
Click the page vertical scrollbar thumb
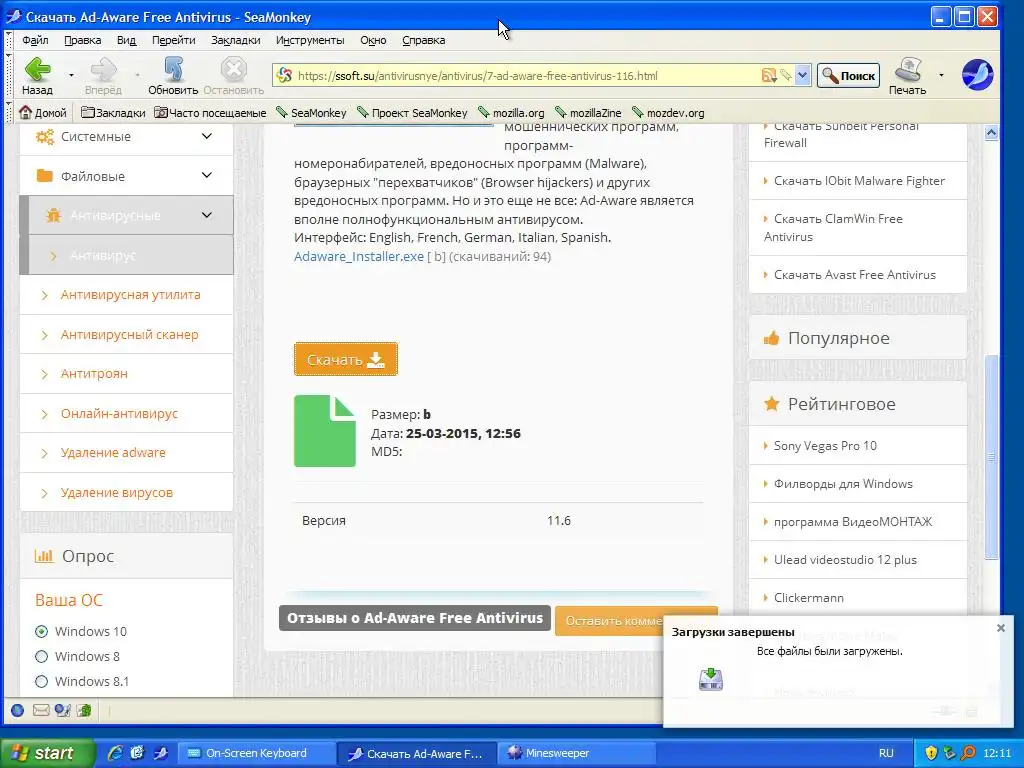point(991,457)
